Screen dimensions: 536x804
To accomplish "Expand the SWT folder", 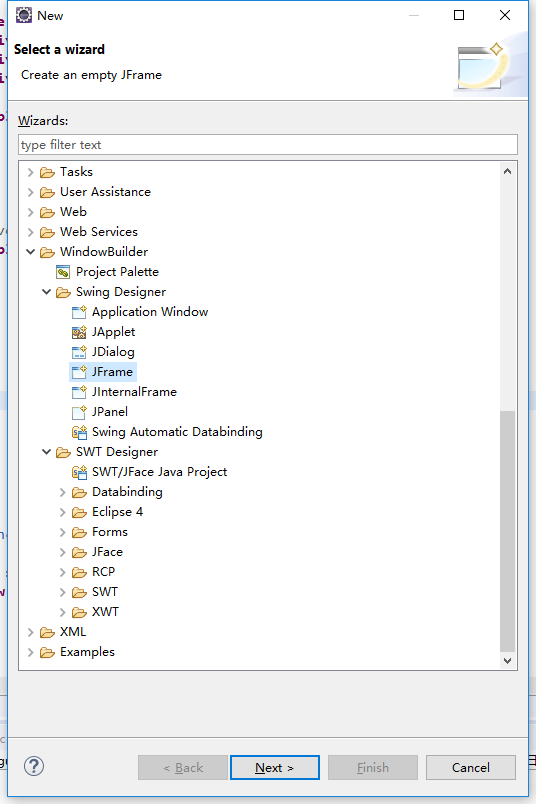I will pos(62,592).
